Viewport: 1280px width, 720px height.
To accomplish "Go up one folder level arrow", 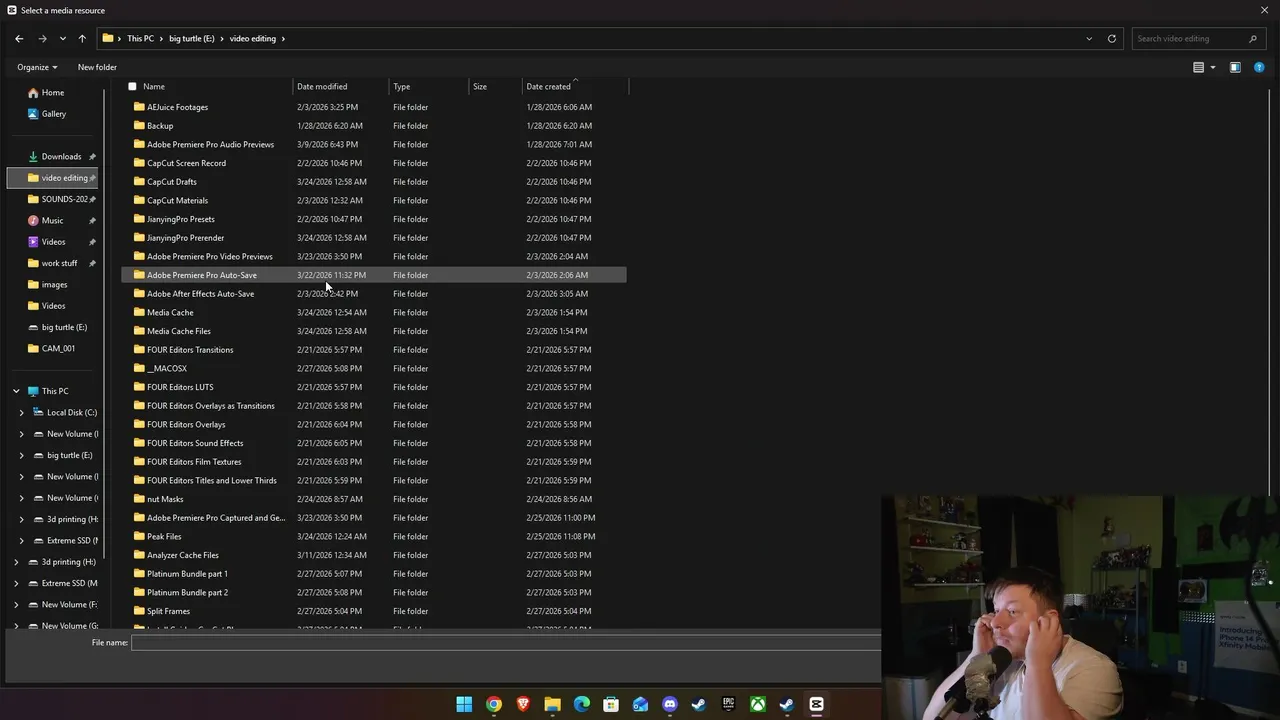I will pos(82,38).
